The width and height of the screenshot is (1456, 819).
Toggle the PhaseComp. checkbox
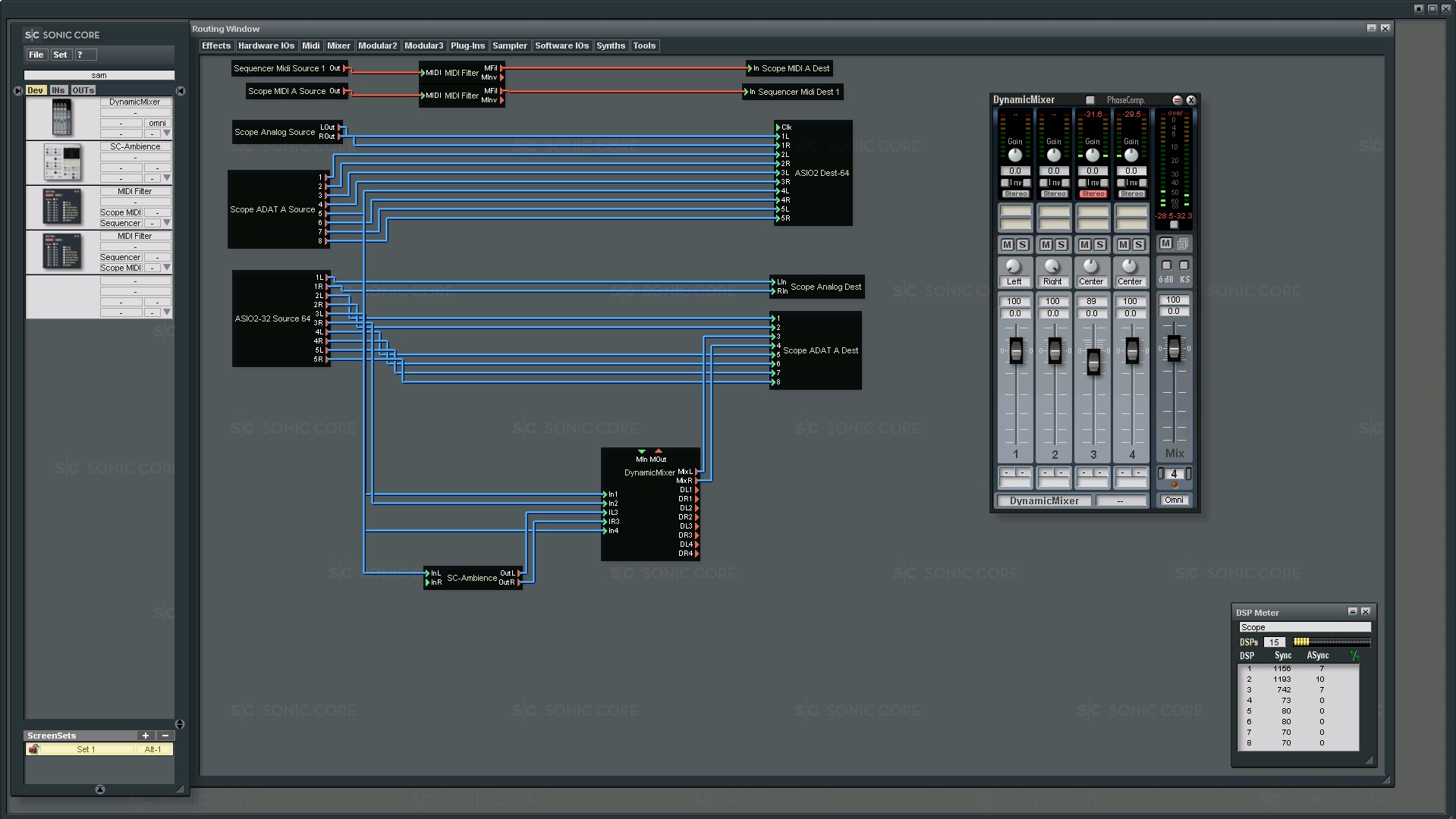pos(1090,100)
